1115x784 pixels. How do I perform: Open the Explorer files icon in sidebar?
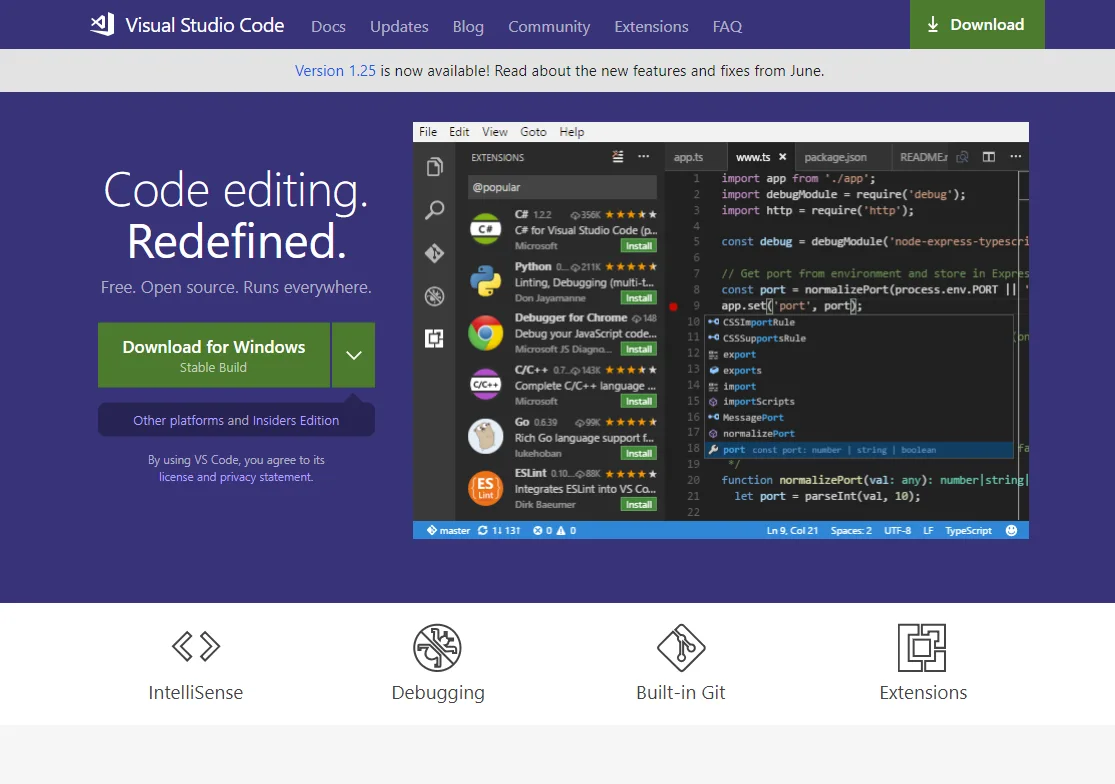click(x=434, y=167)
